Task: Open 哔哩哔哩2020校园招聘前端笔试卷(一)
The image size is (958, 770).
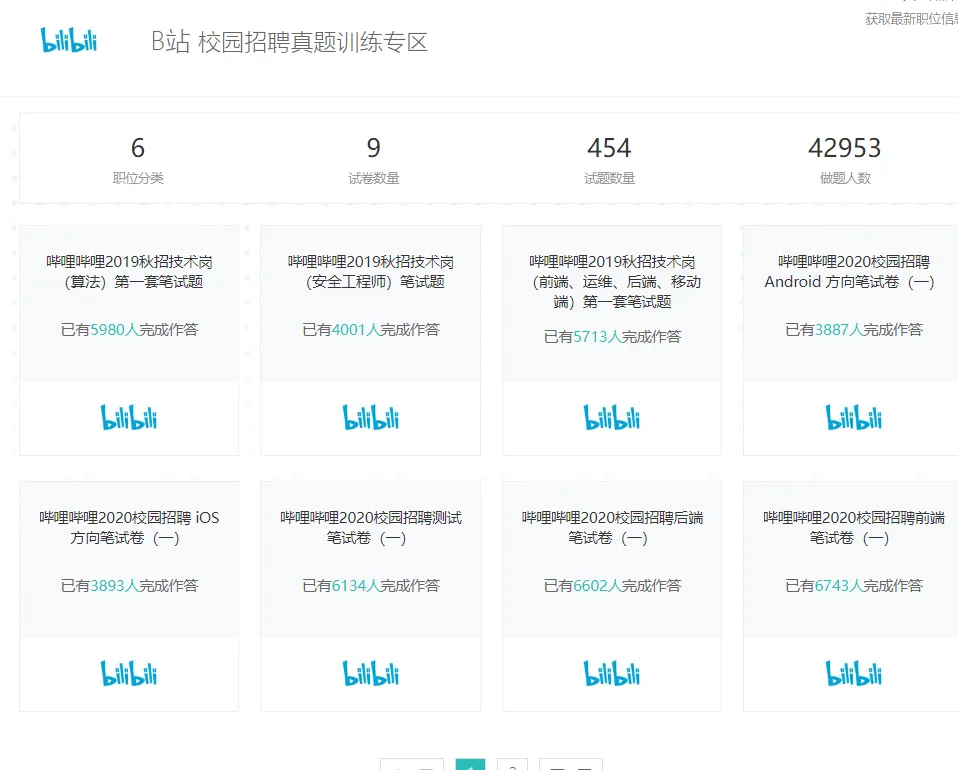Action: pos(854,527)
